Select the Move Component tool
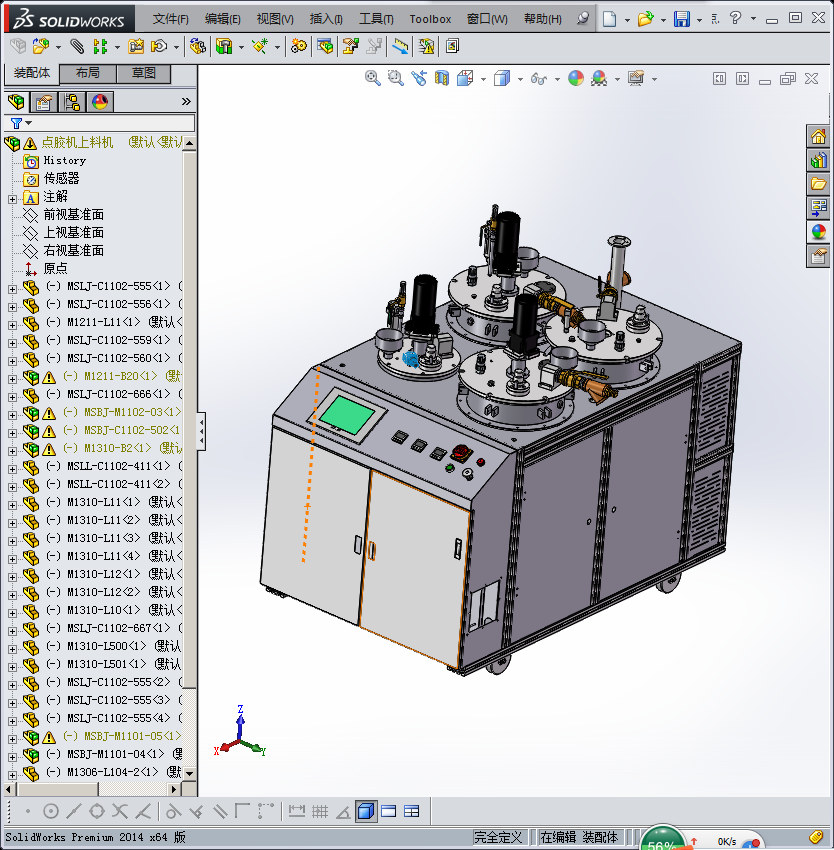The image size is (834, 850). click(x=159, y=47)
